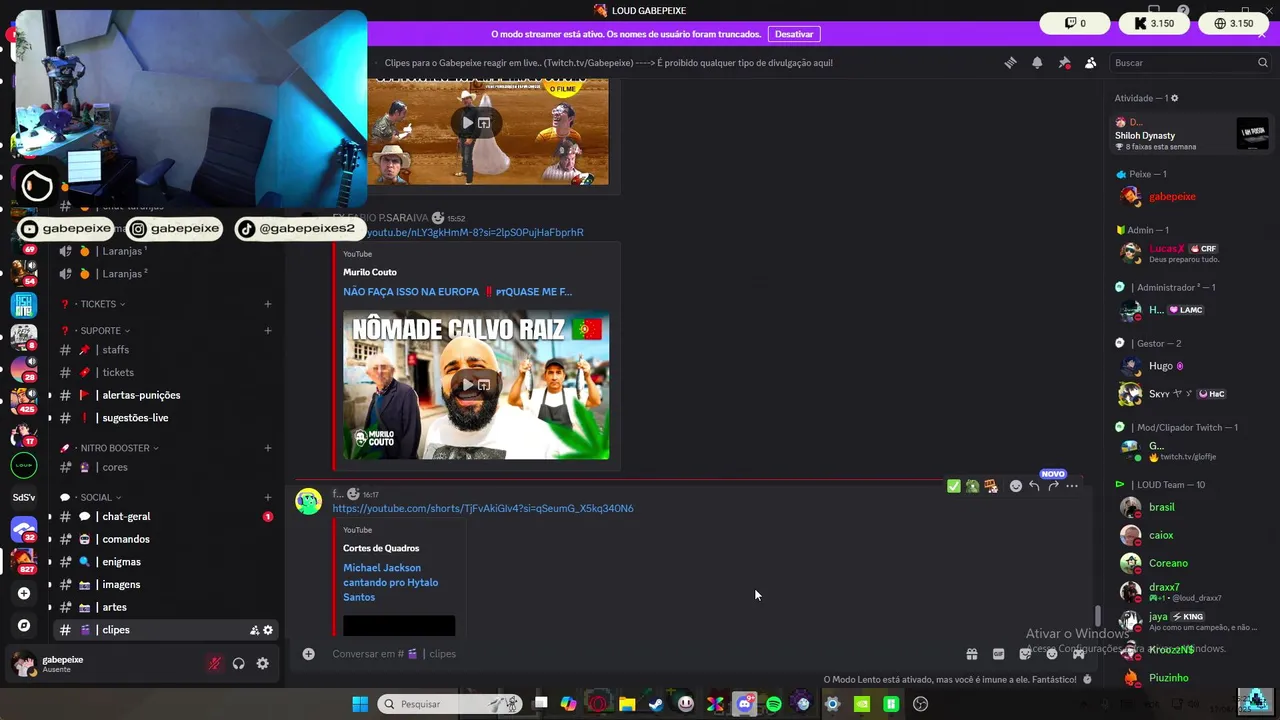Open NÃO FAÇA ISSO NA EUROPA title link

click(457, 292)
